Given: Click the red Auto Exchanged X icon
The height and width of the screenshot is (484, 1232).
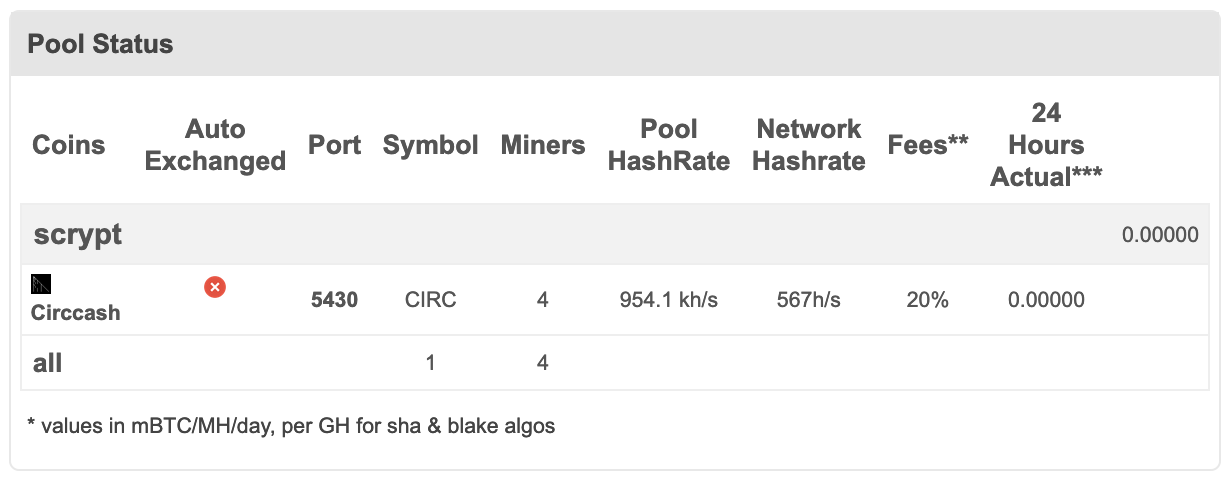Looking at the screenshot, I should tap(215, 287).
